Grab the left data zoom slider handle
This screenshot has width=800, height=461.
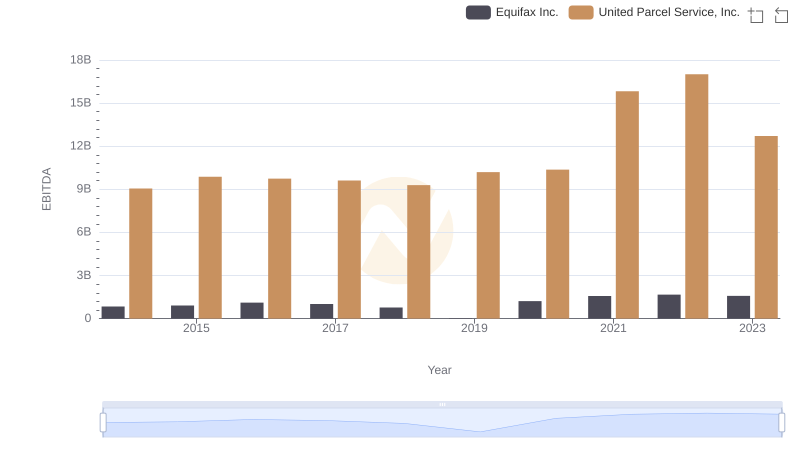(103, 422)
